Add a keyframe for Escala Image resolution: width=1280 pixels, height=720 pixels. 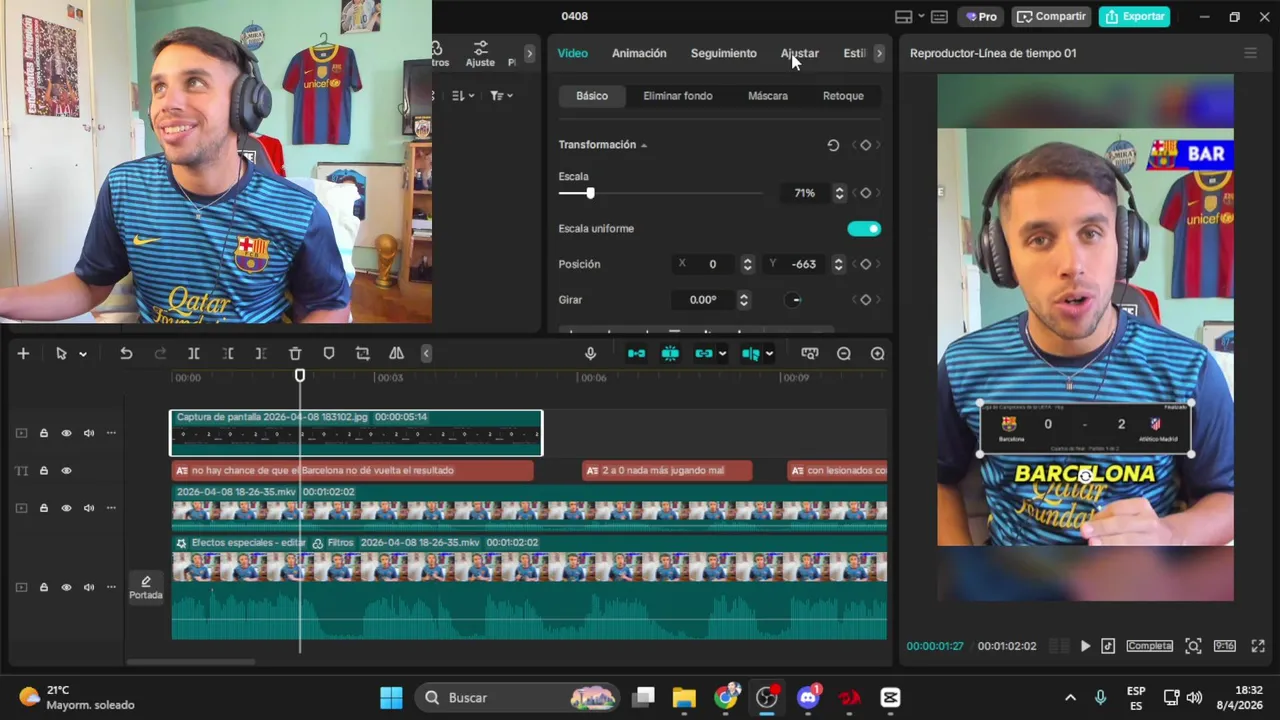[x=866, y=193]
